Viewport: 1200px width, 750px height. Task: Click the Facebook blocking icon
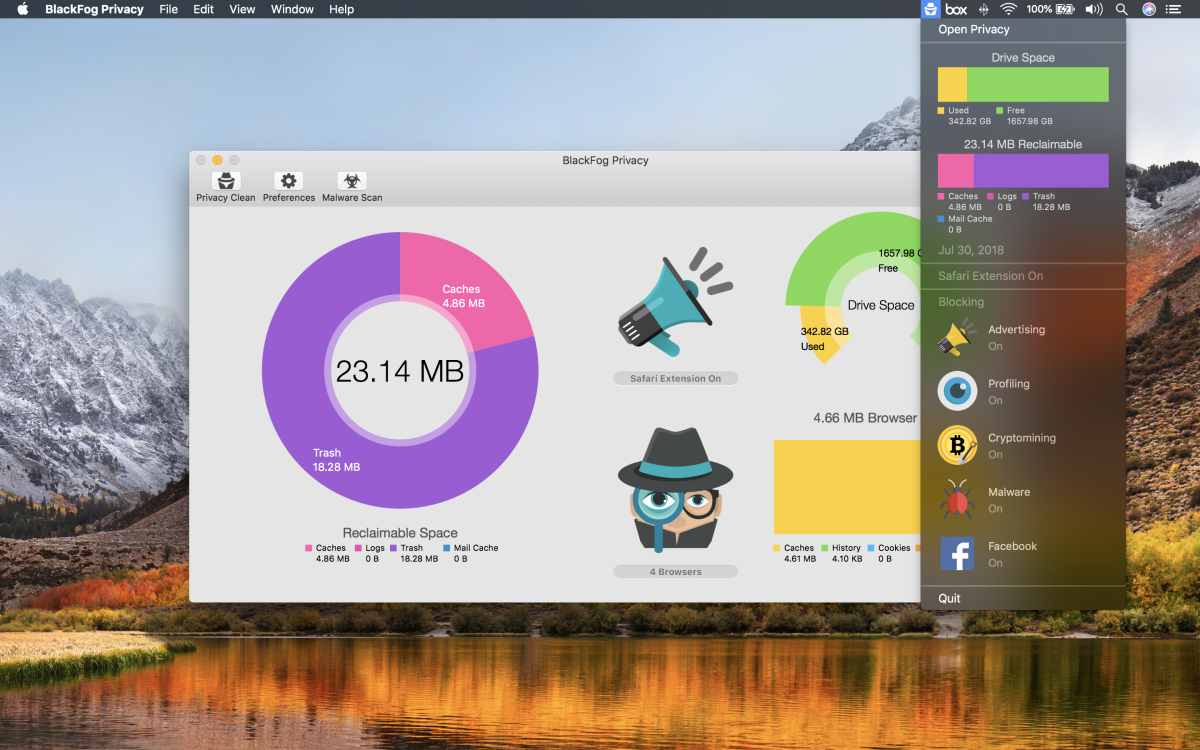click(957, 553)
